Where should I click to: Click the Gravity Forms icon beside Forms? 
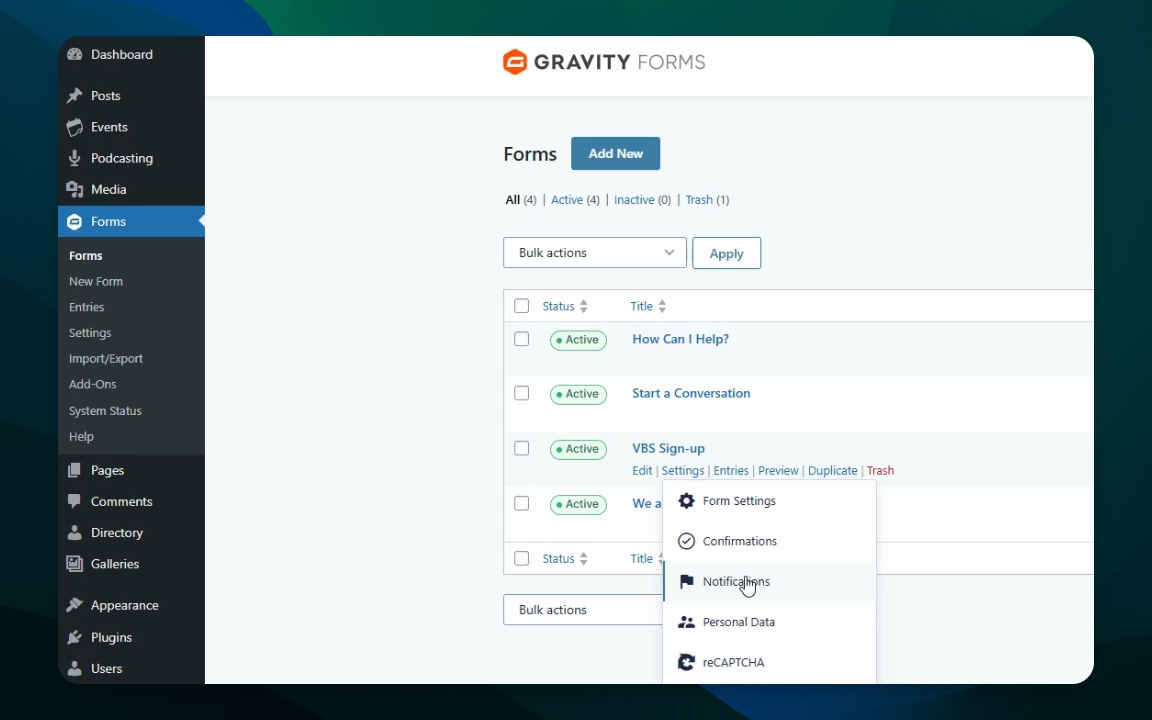pyautogui.click(x=74, y=222)
